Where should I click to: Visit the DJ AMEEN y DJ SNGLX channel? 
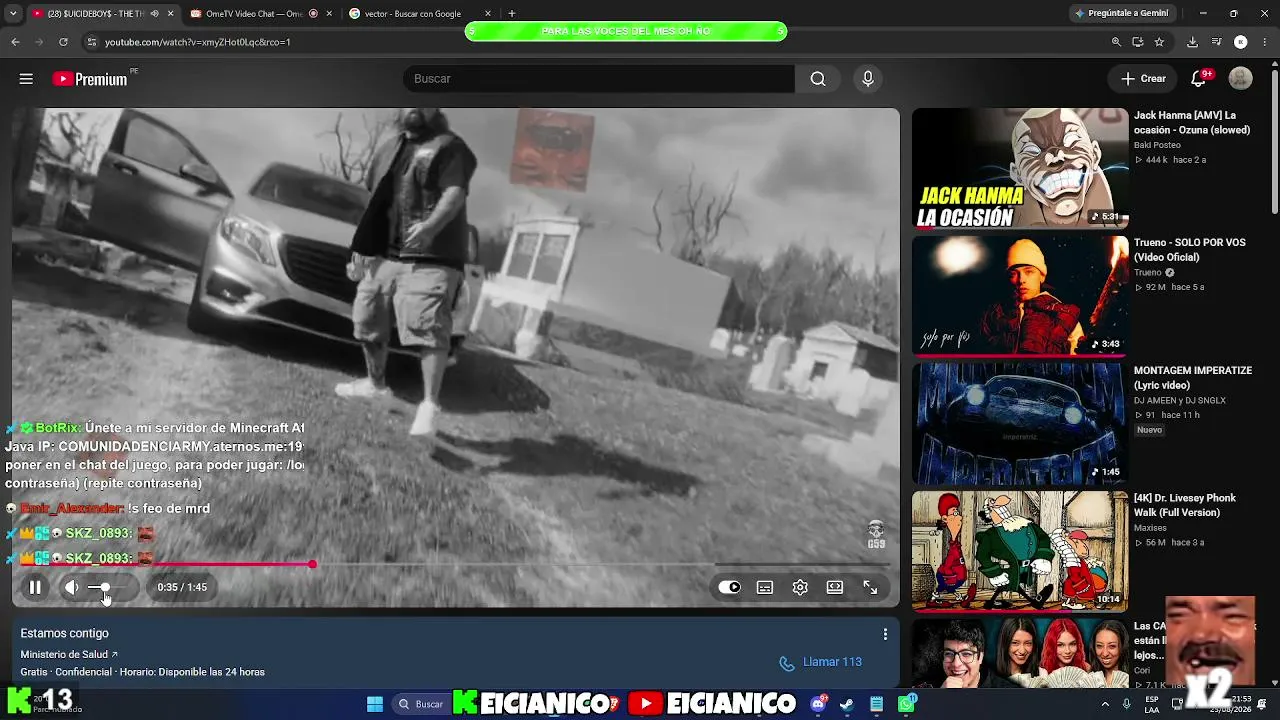[1180, 401]
